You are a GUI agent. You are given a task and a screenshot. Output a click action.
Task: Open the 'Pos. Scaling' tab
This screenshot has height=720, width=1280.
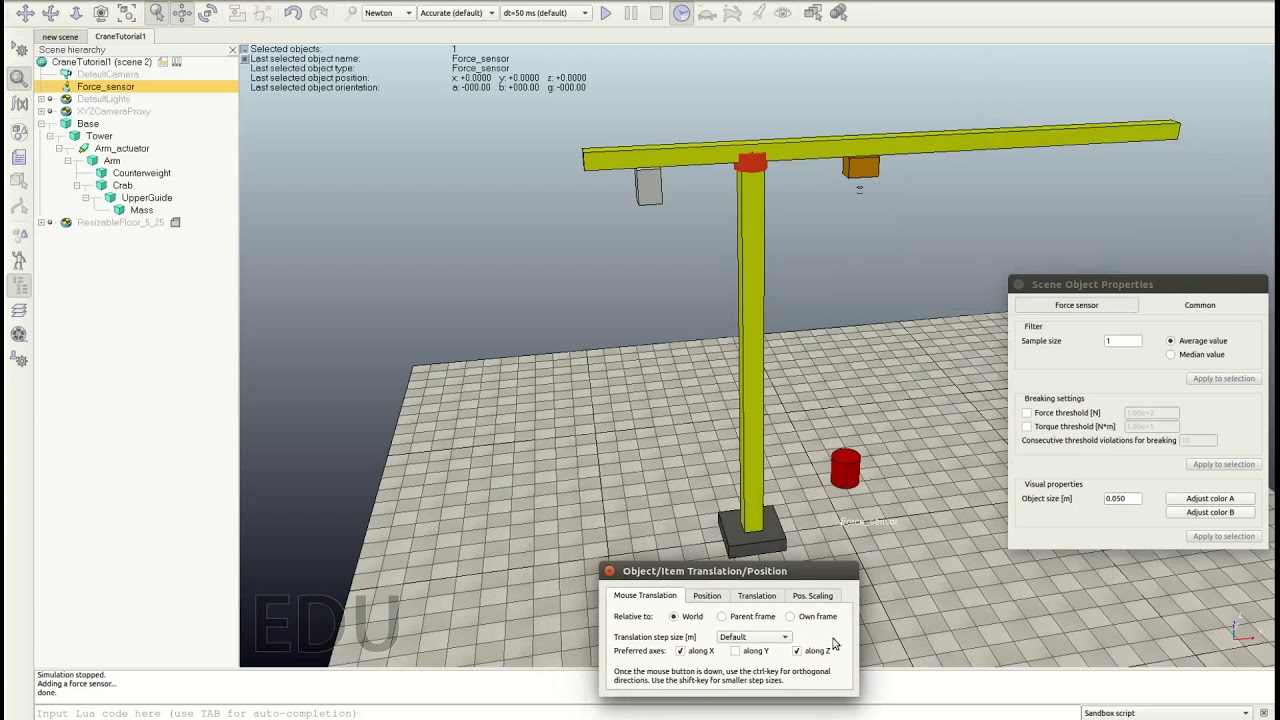pos(812,596)
